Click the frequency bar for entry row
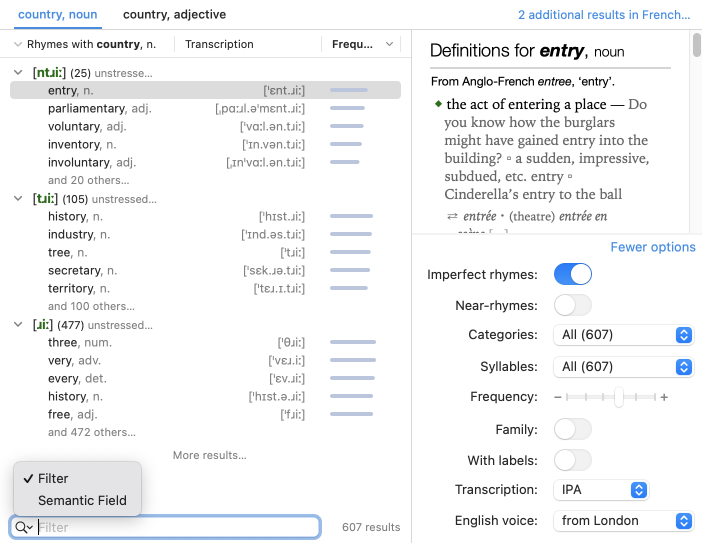 point(348,91)
